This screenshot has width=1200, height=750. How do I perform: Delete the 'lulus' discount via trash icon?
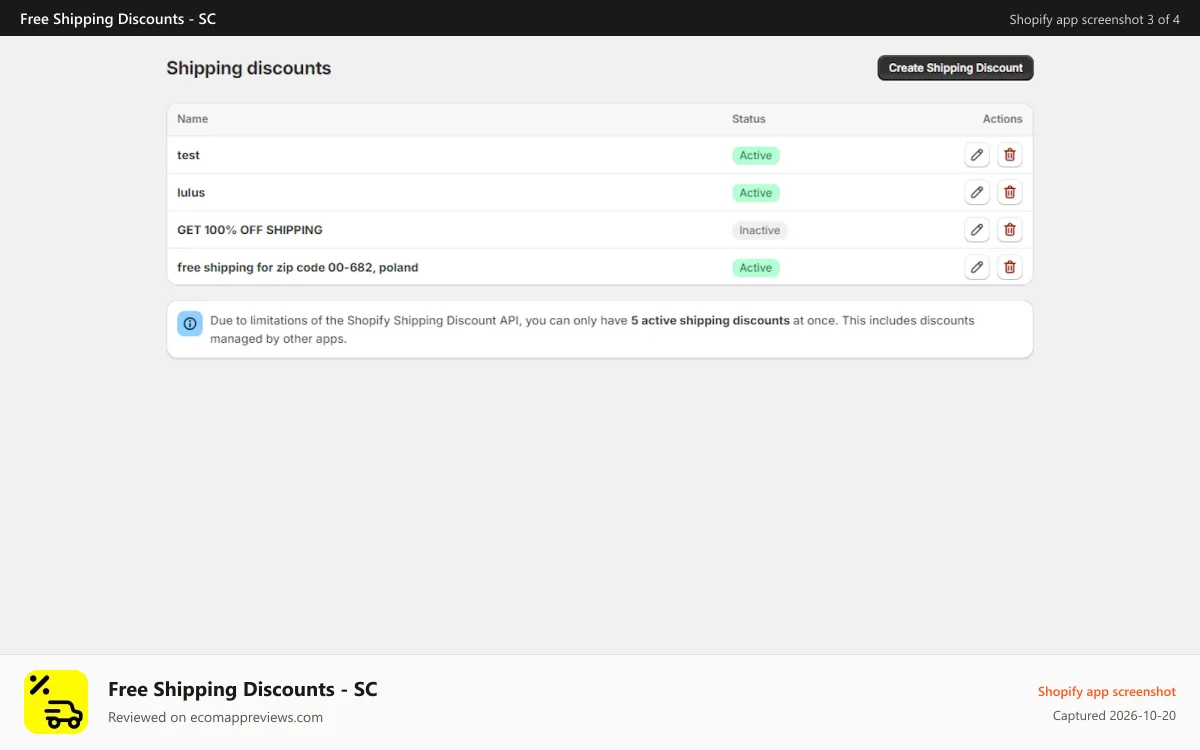1010,192
